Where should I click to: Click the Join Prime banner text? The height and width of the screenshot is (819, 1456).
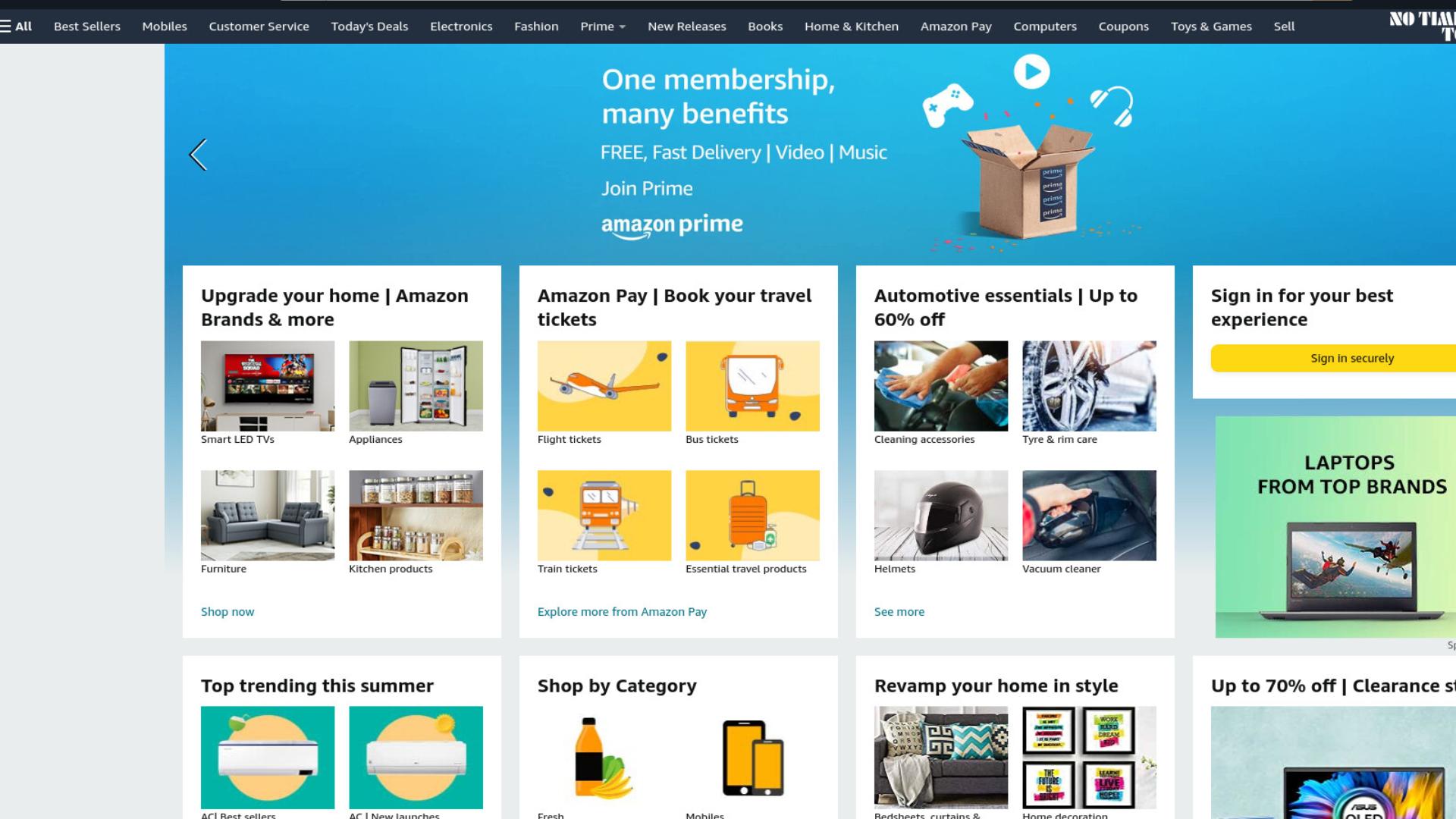[x=647, y=188]
